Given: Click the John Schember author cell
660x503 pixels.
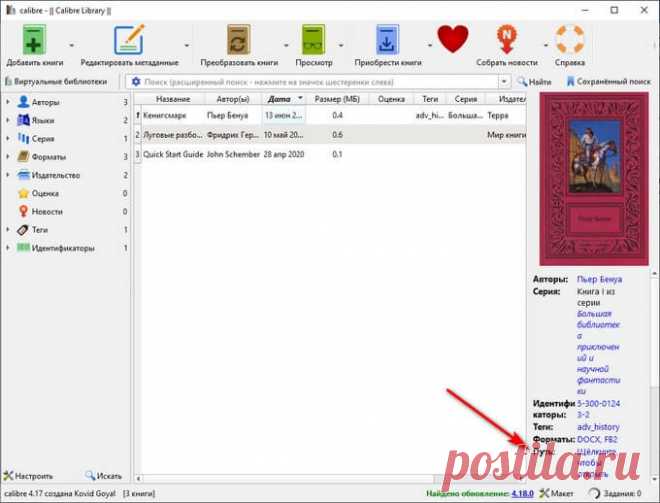Looking at the screenshot, I should (233, 154).
